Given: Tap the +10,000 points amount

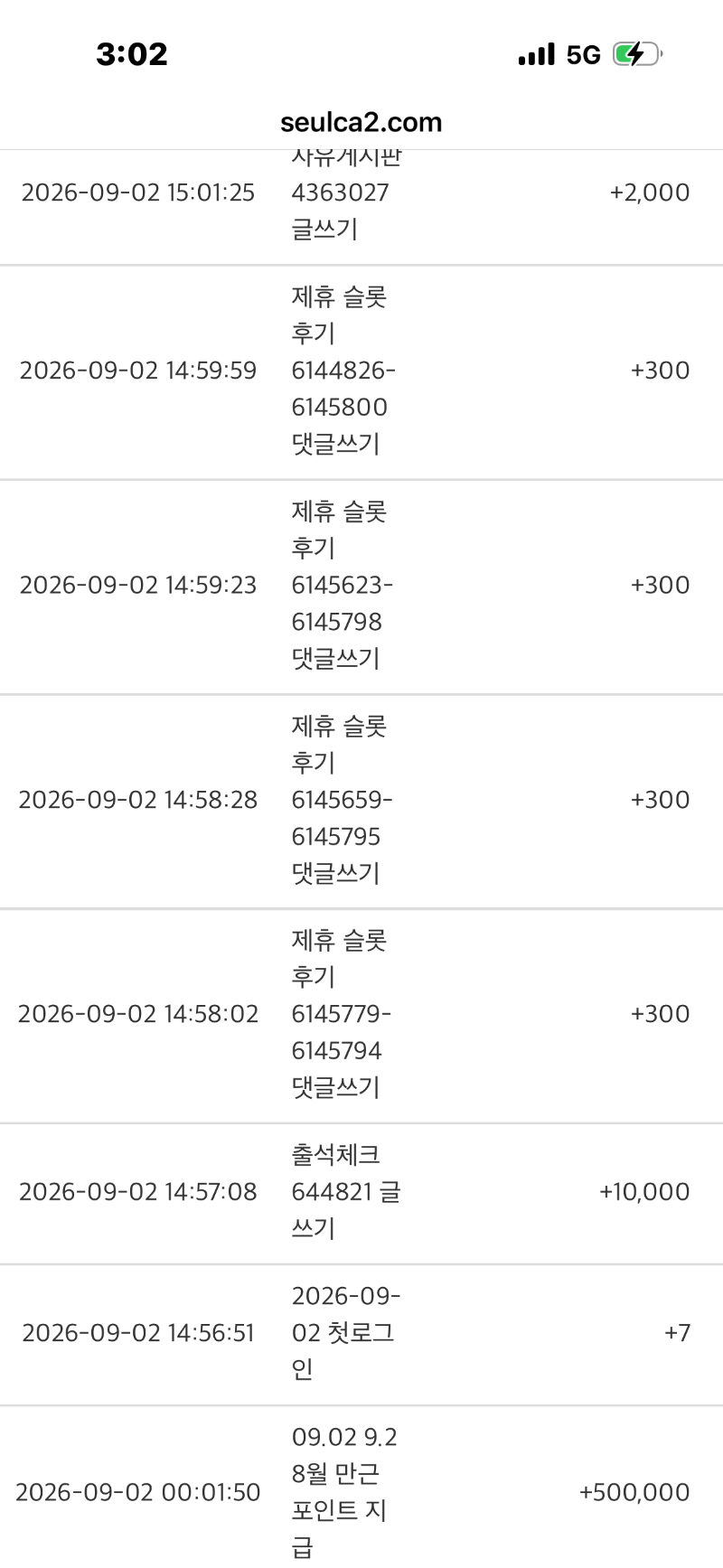Looking at the screenshot, I should [x=644, y=1192].
